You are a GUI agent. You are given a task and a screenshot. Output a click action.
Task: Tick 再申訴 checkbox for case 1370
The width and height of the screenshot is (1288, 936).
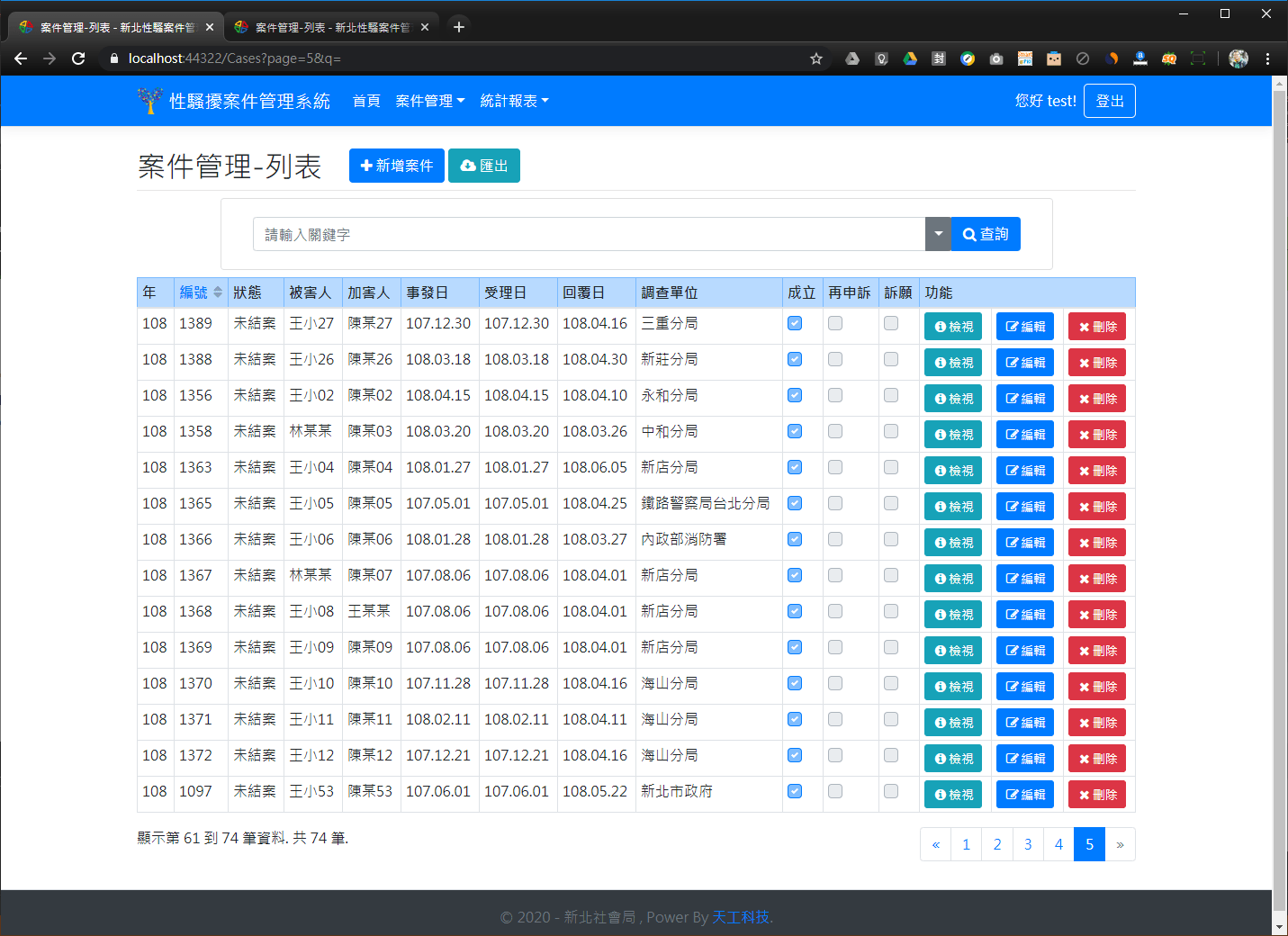click(835, 683)
